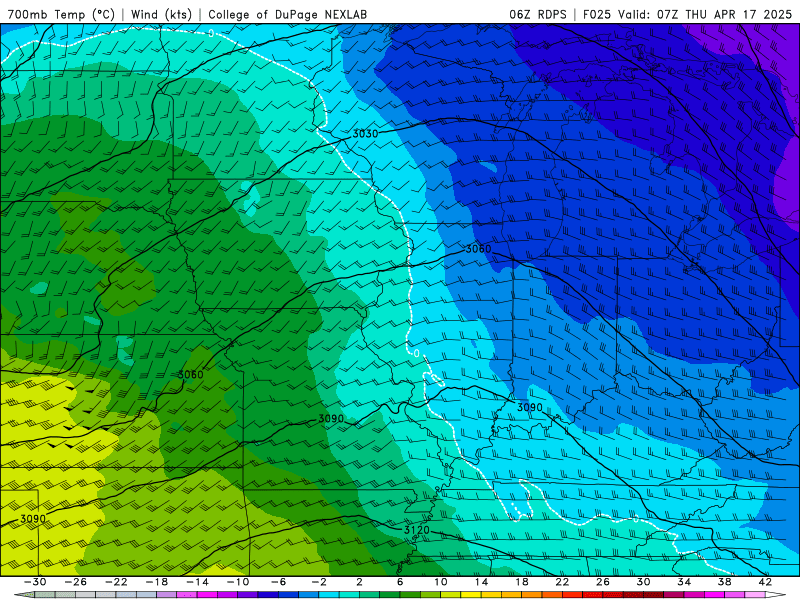Viewport: 800px width, 600px height.
Task: Click the -26 value on the color scale
Action: pyautogui.click(x=76, y=582)
